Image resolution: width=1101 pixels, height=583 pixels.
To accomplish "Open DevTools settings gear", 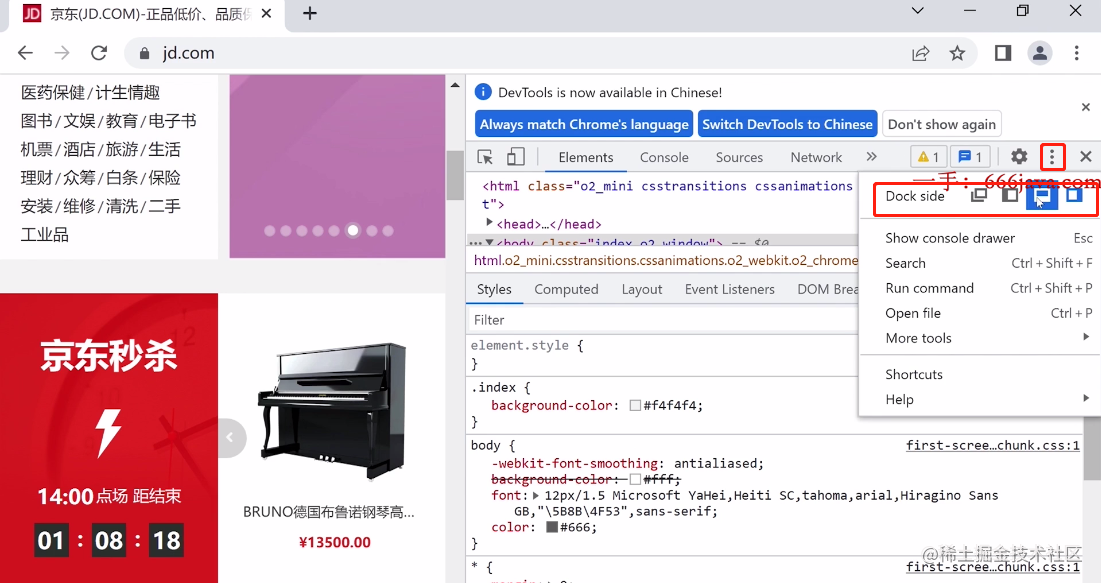I will 1019,157.
